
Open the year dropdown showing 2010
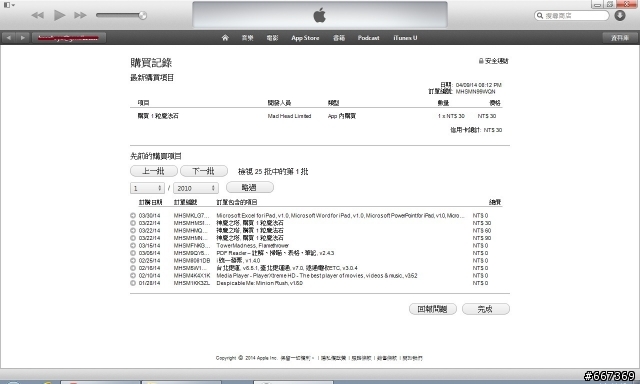196,188
